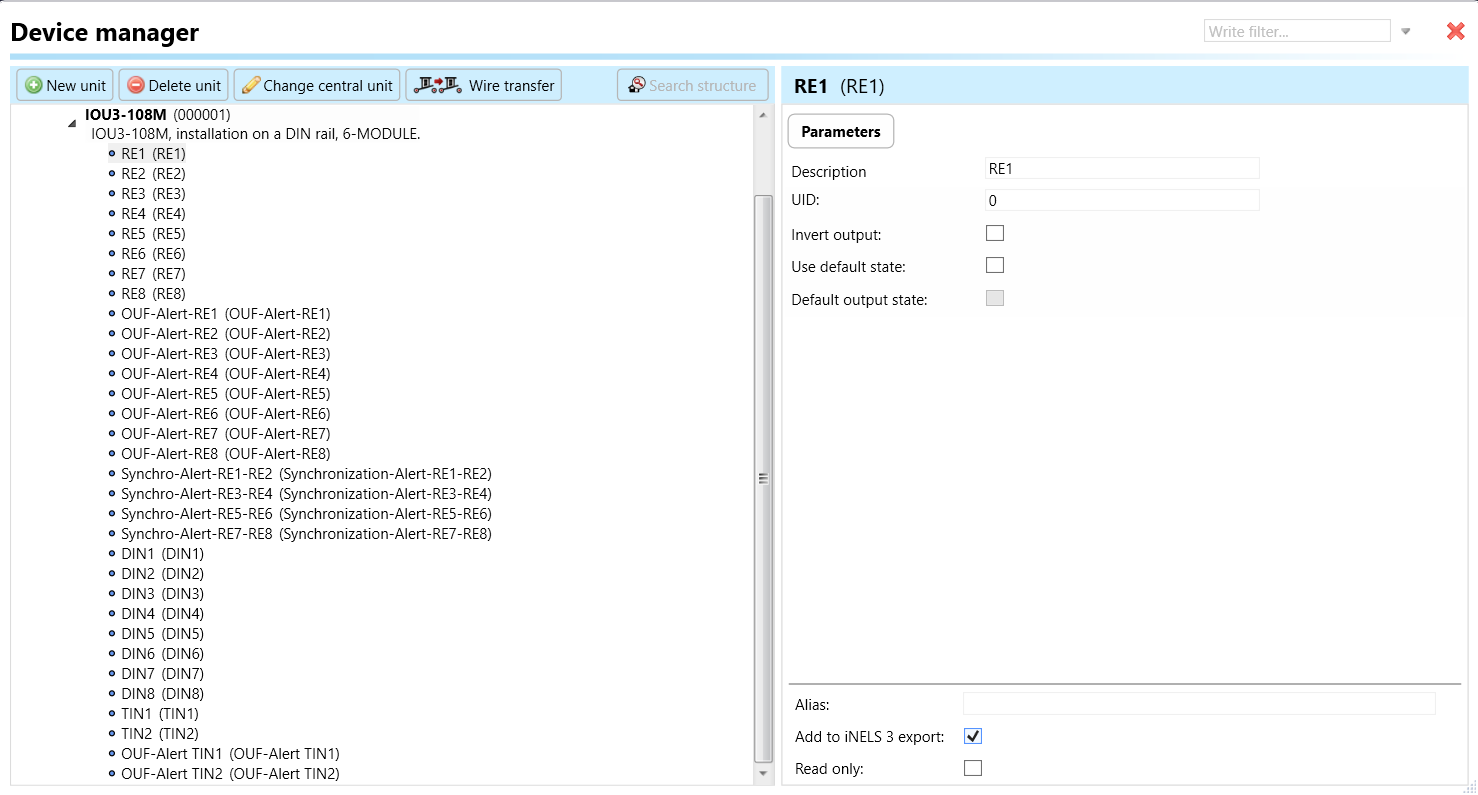Select OUF-Alert-RE6 tree item

[225, 414]
